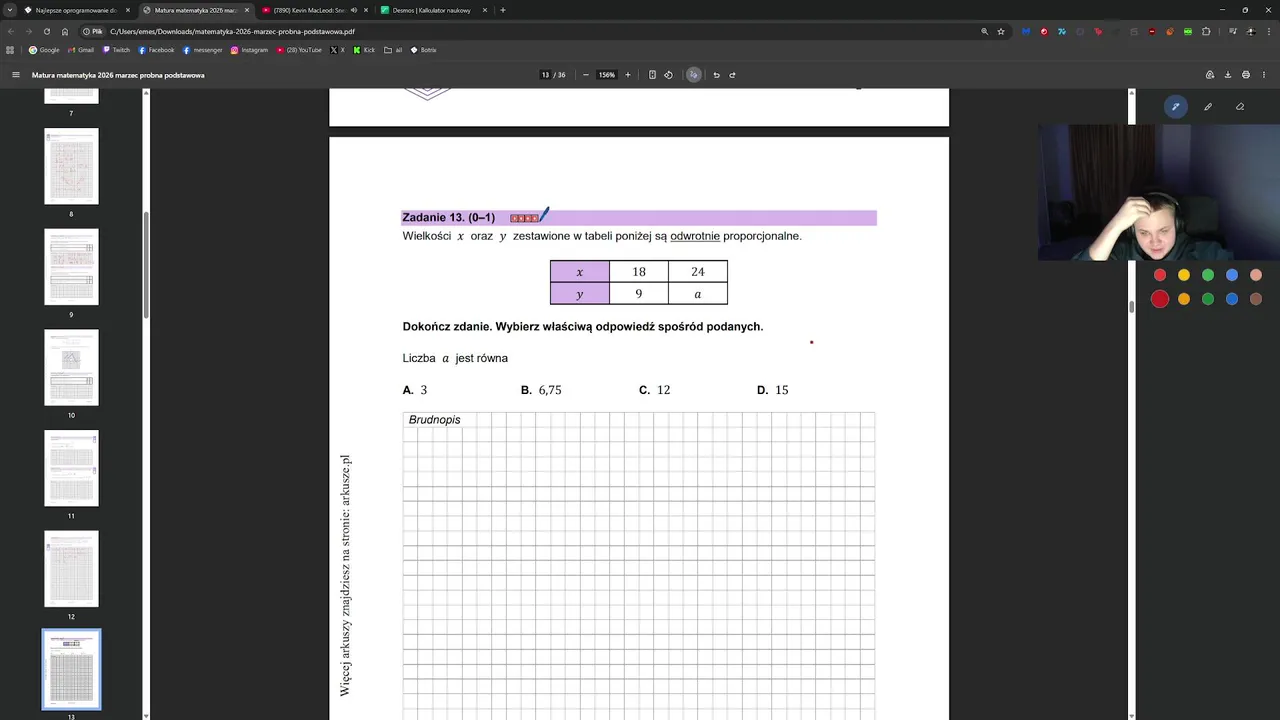The width and height of the screenshot is (1280, 720).
Task: Open the apps grid in bookmarks bar
Action: pyautogui.click(x=10, y=50)
